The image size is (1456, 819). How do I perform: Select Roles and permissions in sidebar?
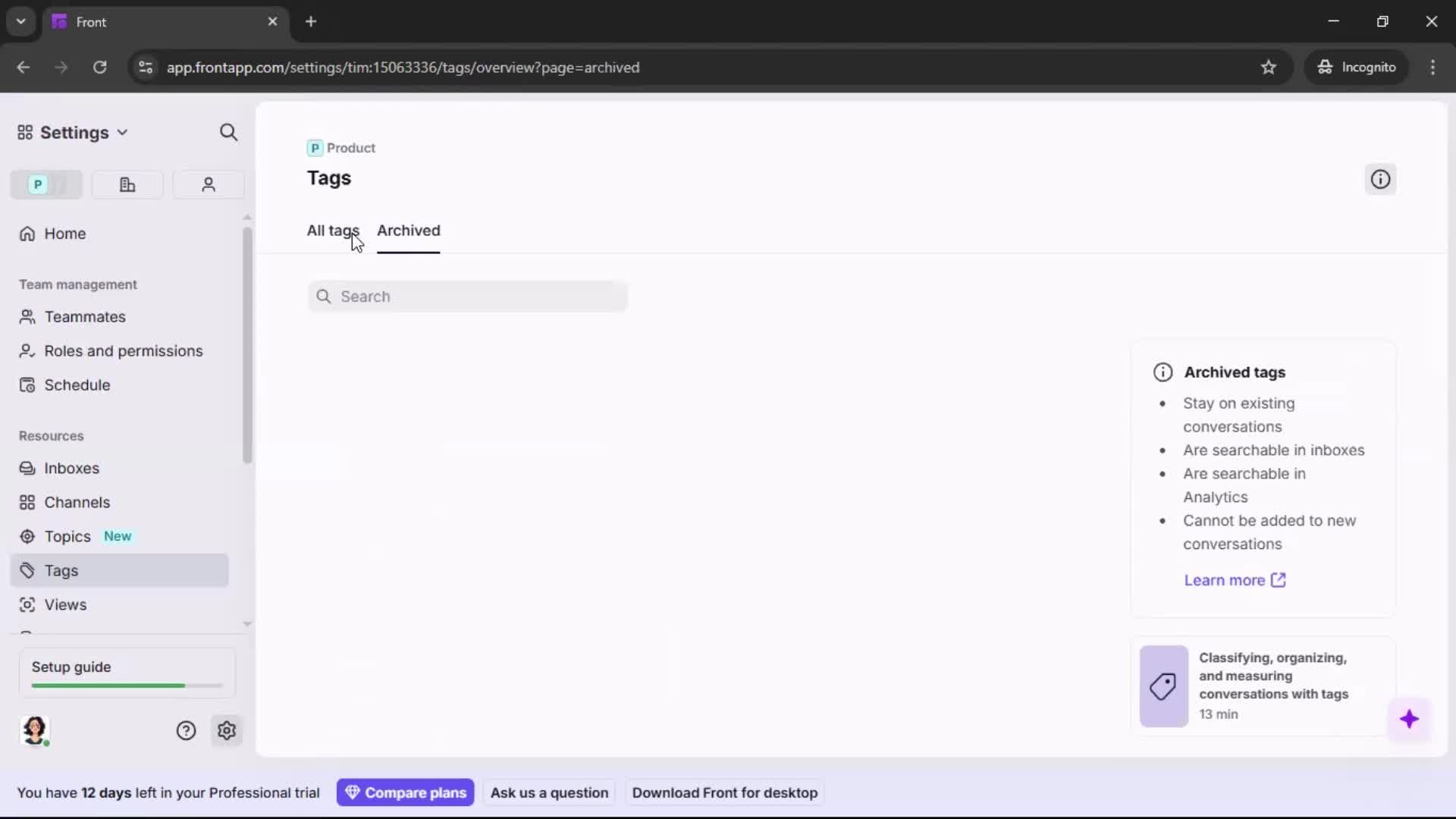point(123,351)
